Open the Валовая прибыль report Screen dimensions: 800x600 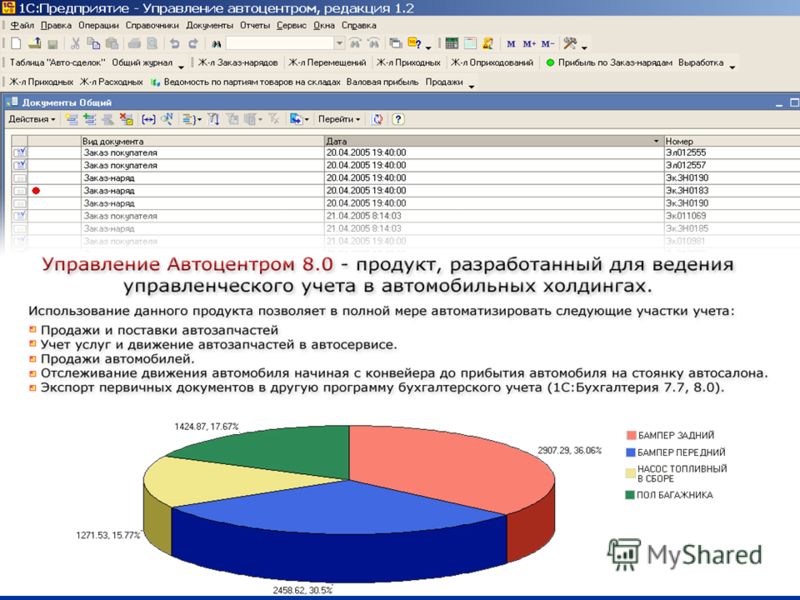pos(382,82)
